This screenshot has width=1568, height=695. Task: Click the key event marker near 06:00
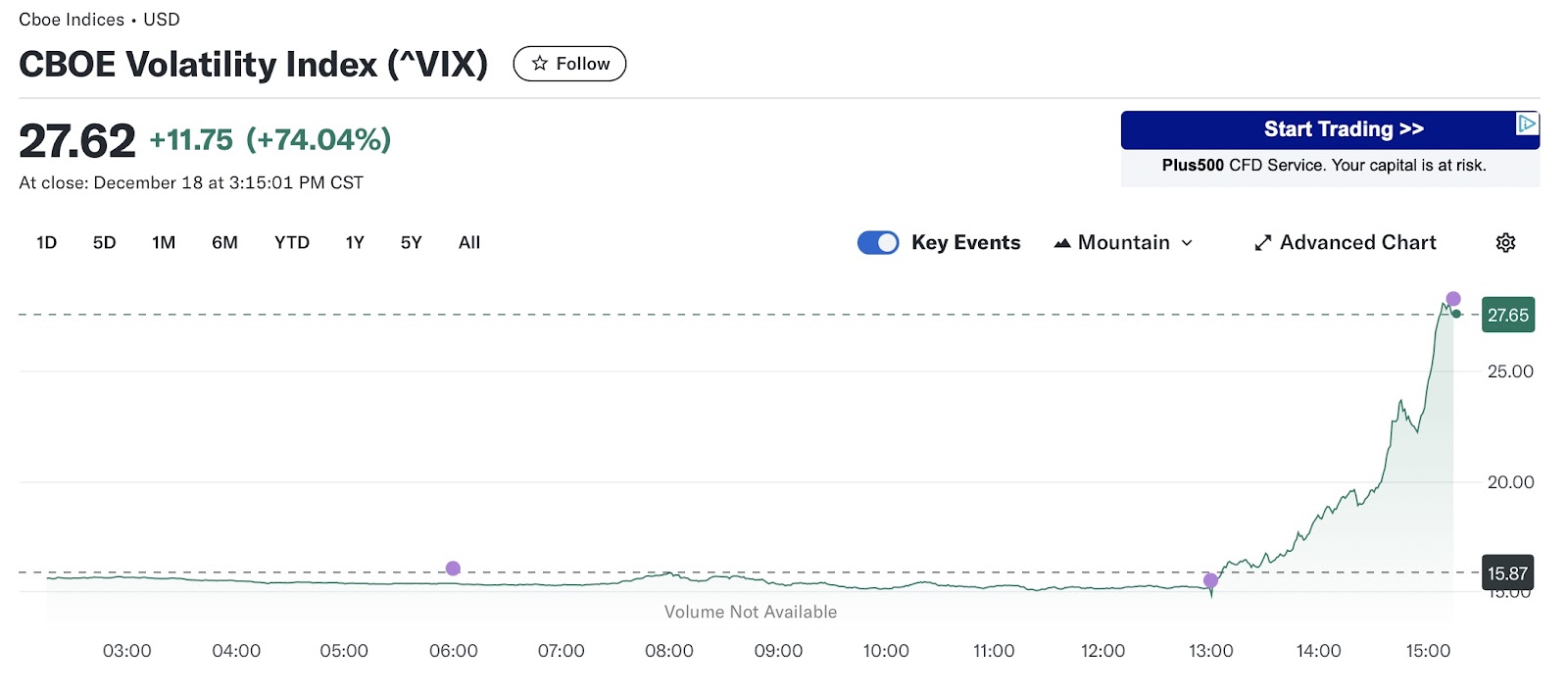click(x=453, y=569)
